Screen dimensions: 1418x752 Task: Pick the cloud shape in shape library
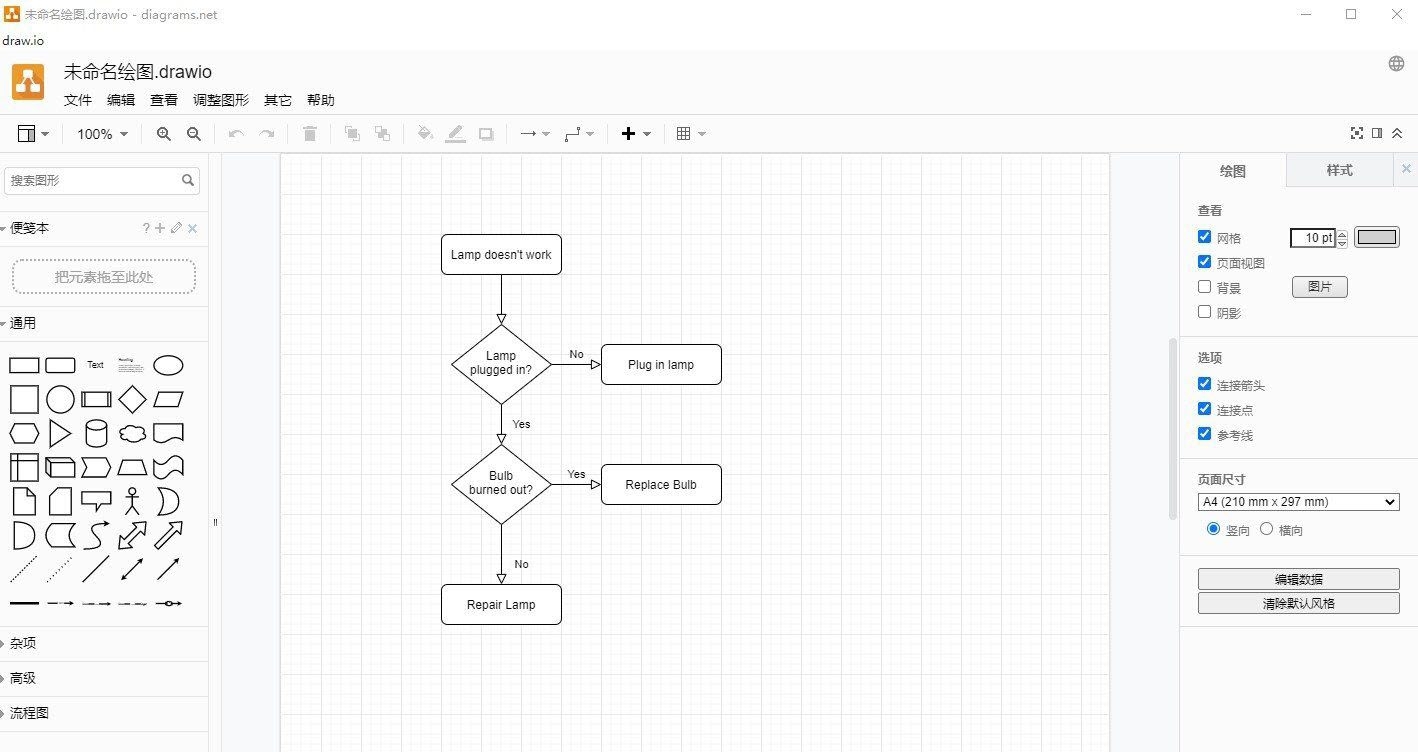132,434
